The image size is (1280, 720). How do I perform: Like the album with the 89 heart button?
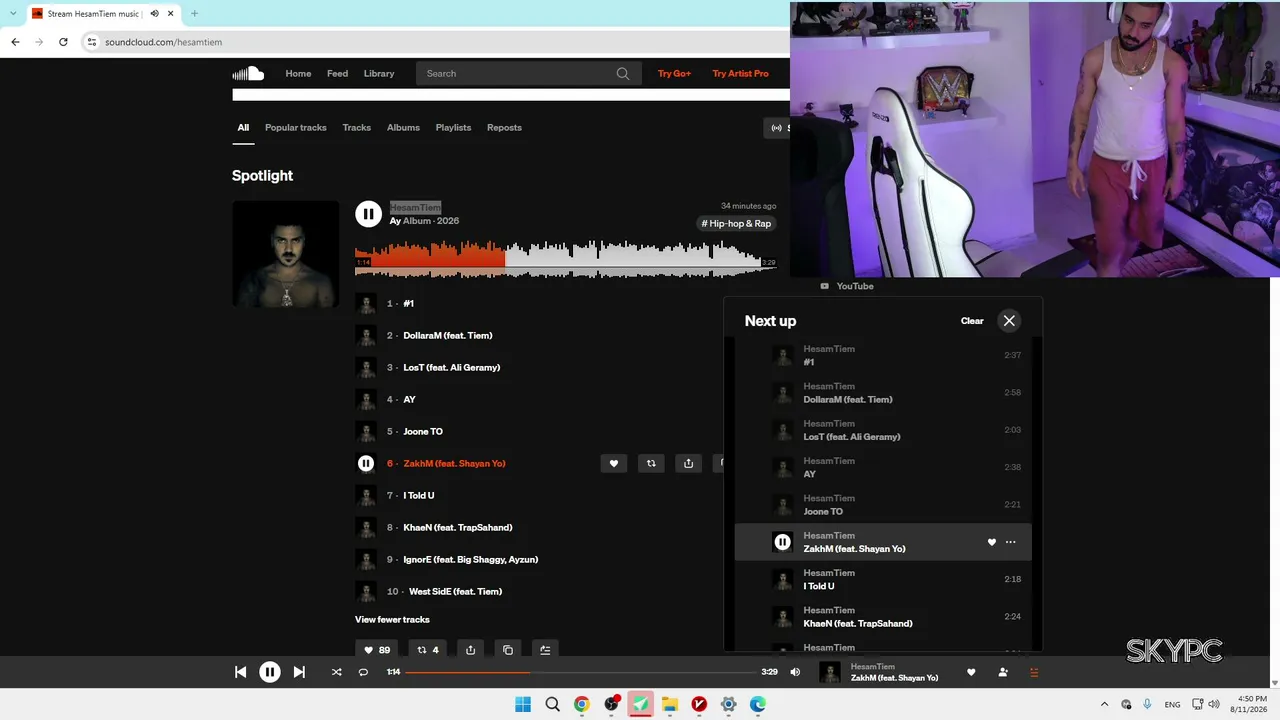click(x=377, y=650)
